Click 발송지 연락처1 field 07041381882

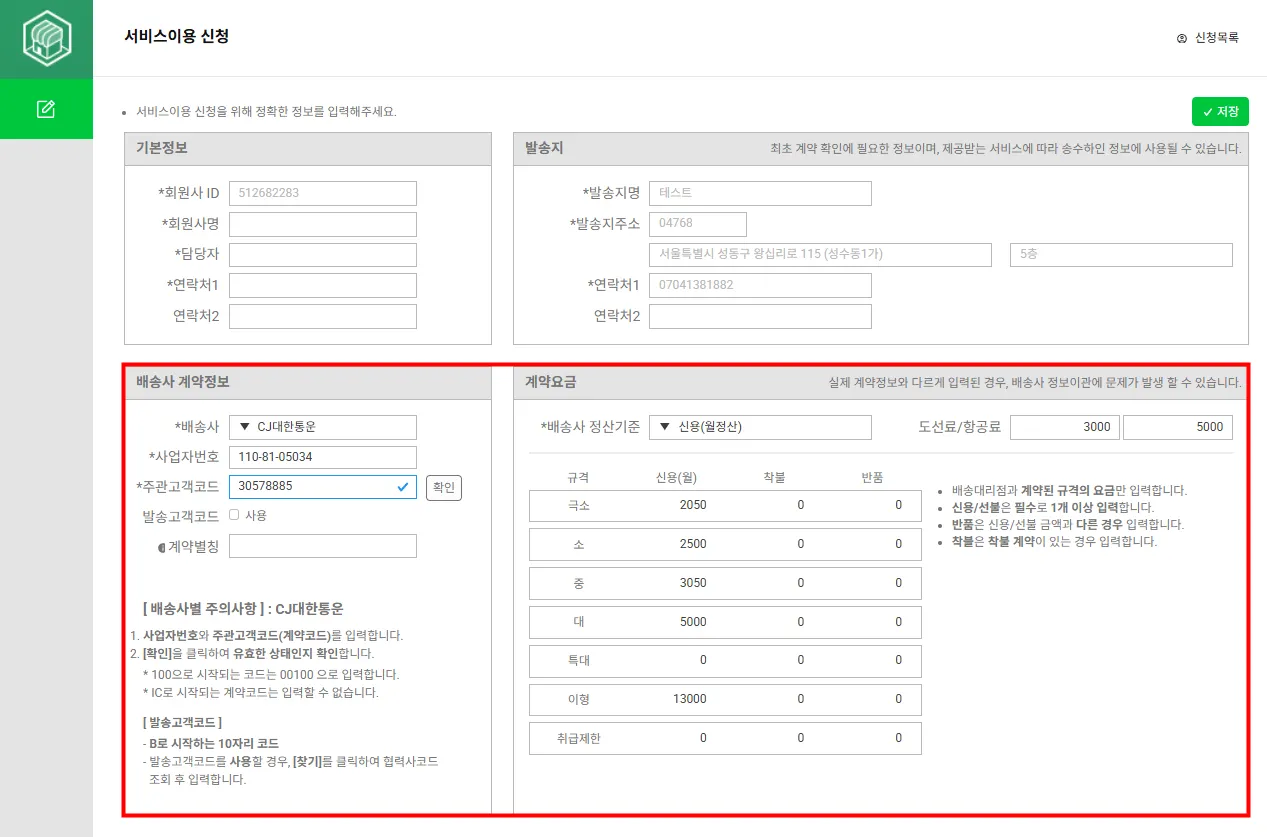[760, 286]
